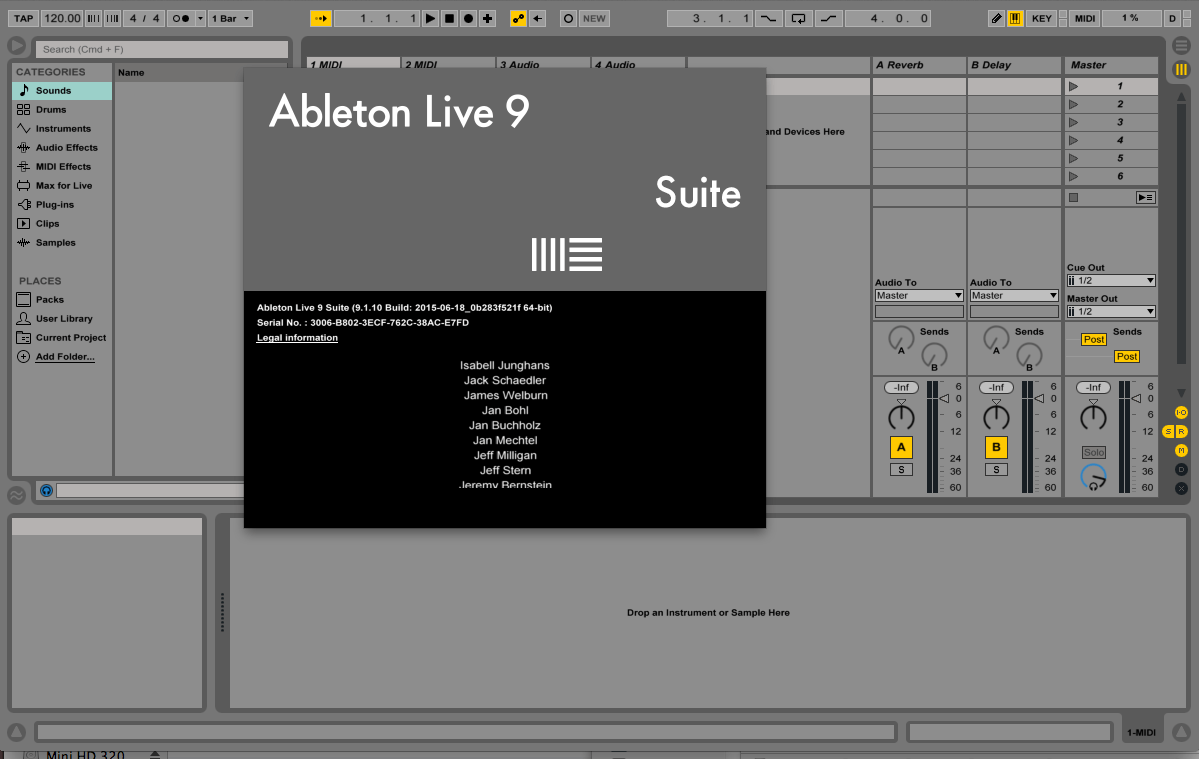Toggle the Punch-In switch icon
The width and height of the screenshot is (1199, 759).
pyautogui.click(x=767, y=18)
